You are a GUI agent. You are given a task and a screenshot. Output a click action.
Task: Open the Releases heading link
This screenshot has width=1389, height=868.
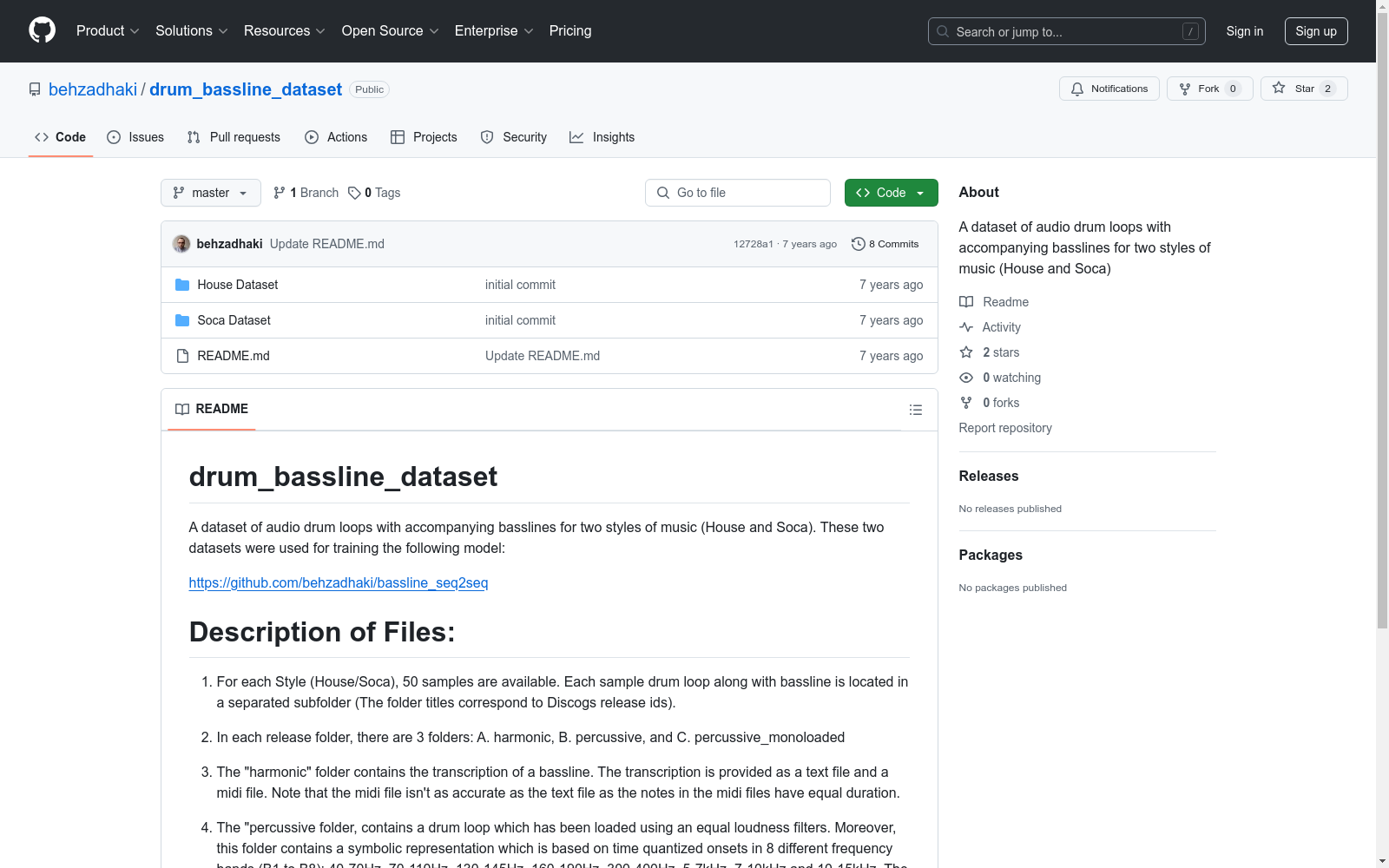[x=989, y=476]
